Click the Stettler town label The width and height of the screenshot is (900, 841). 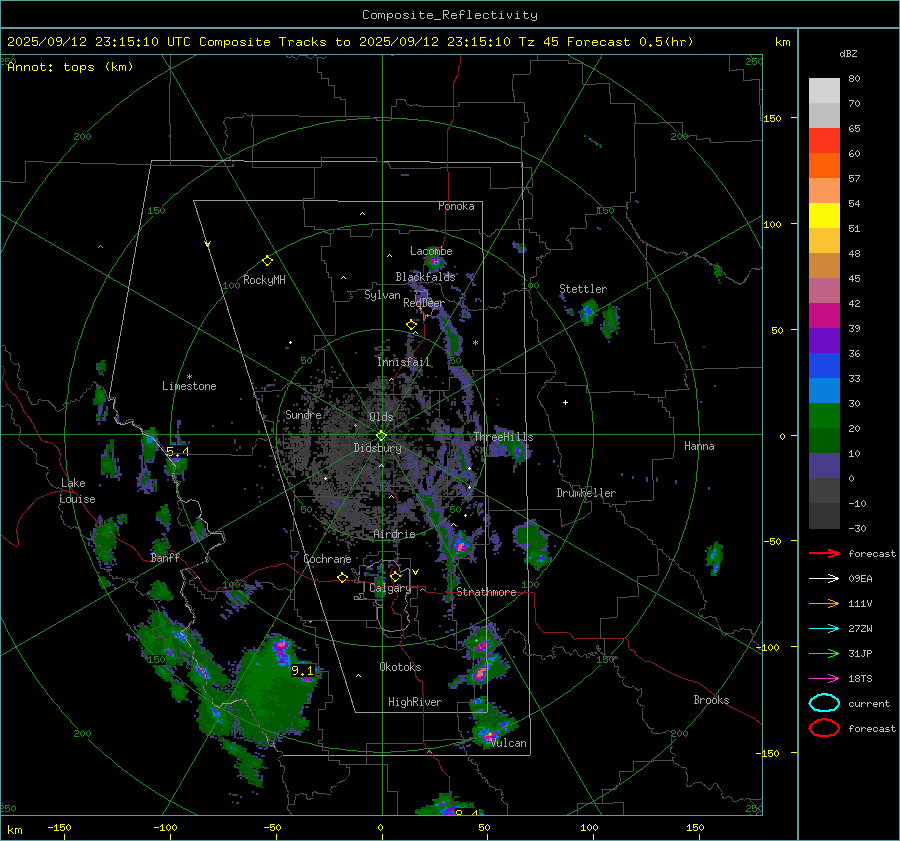tap(583, 289)
